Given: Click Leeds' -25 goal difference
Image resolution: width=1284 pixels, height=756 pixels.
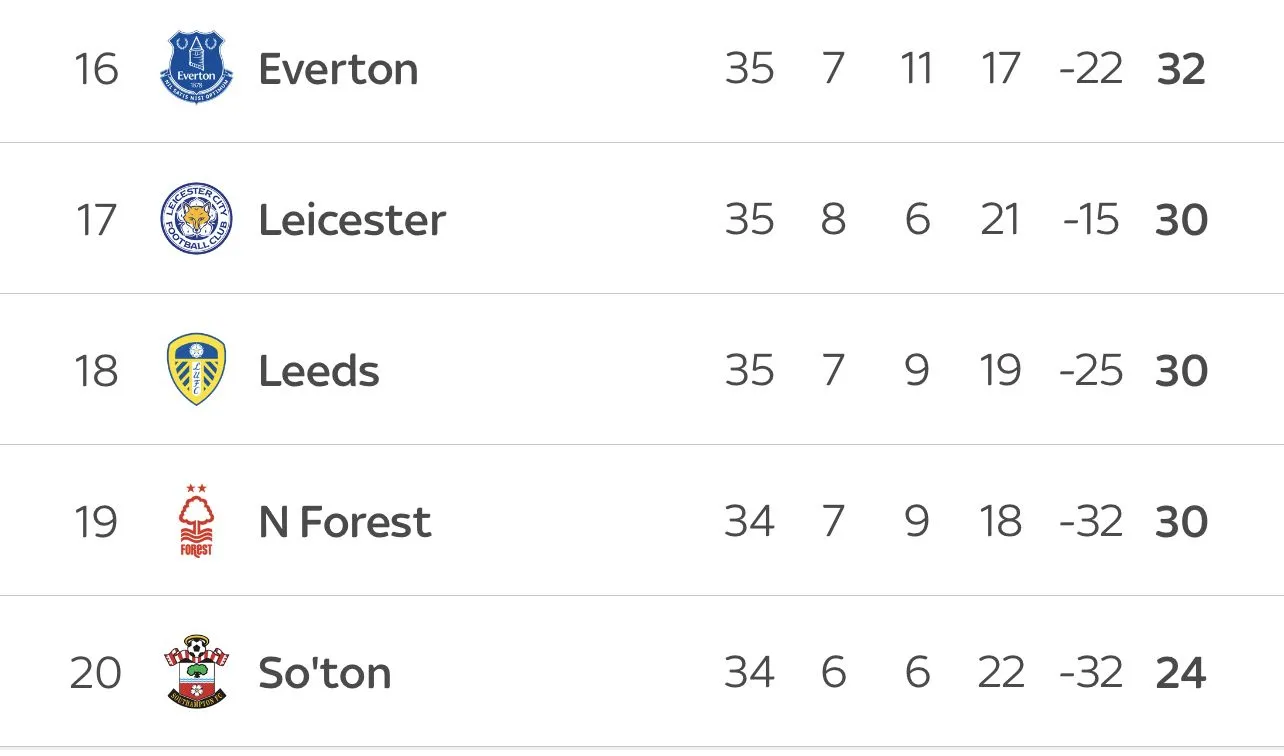Looking at the screenshot, I should click(1091, 371).
